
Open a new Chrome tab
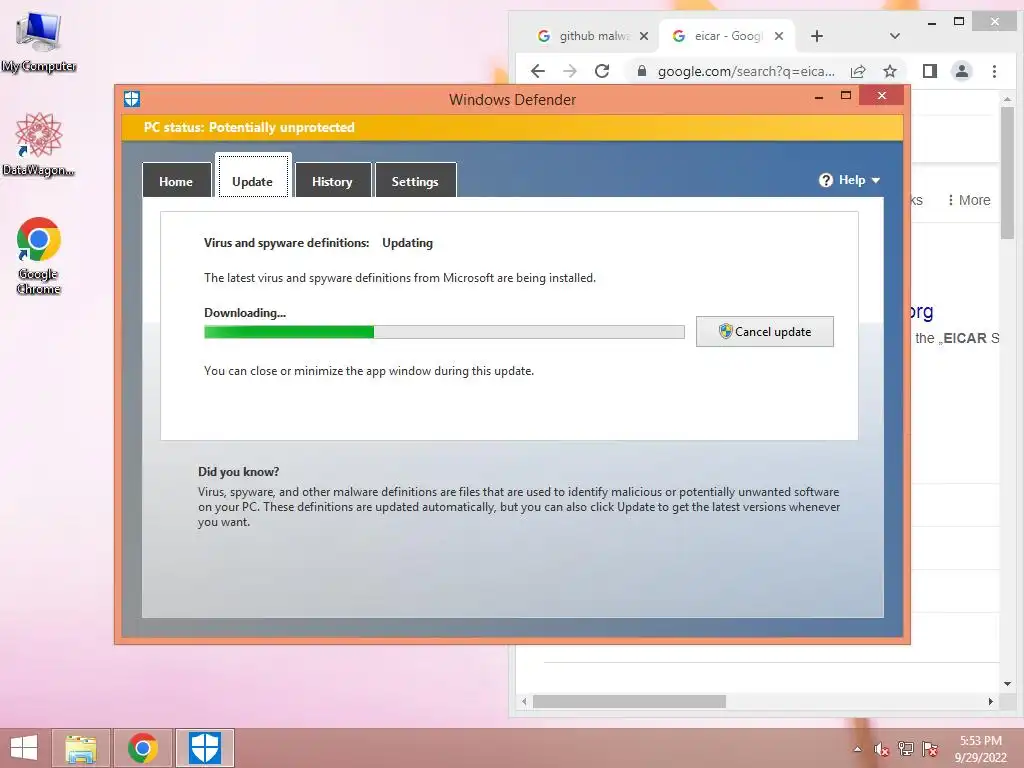(817, 36)
